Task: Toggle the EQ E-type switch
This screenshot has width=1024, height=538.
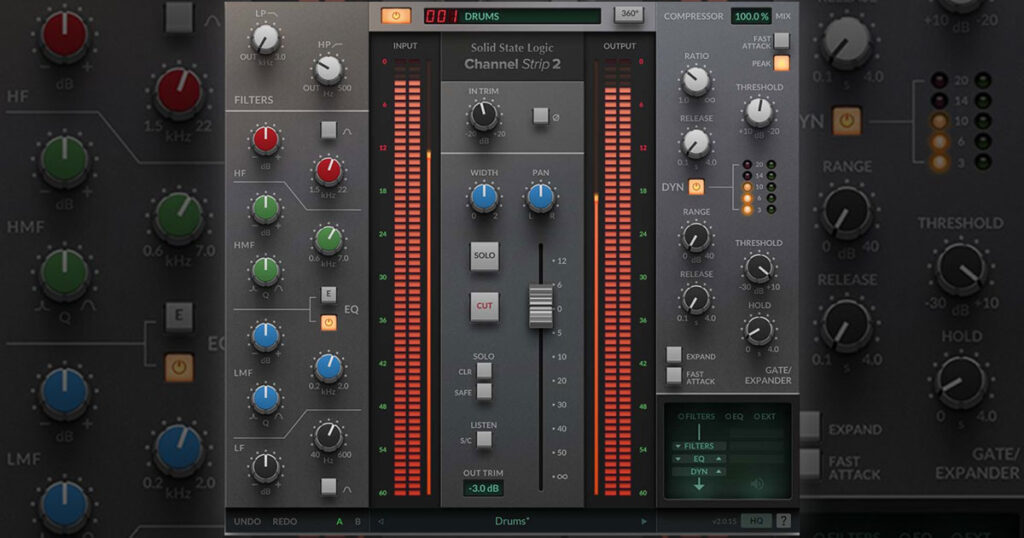Action: (x=328, y=294)
